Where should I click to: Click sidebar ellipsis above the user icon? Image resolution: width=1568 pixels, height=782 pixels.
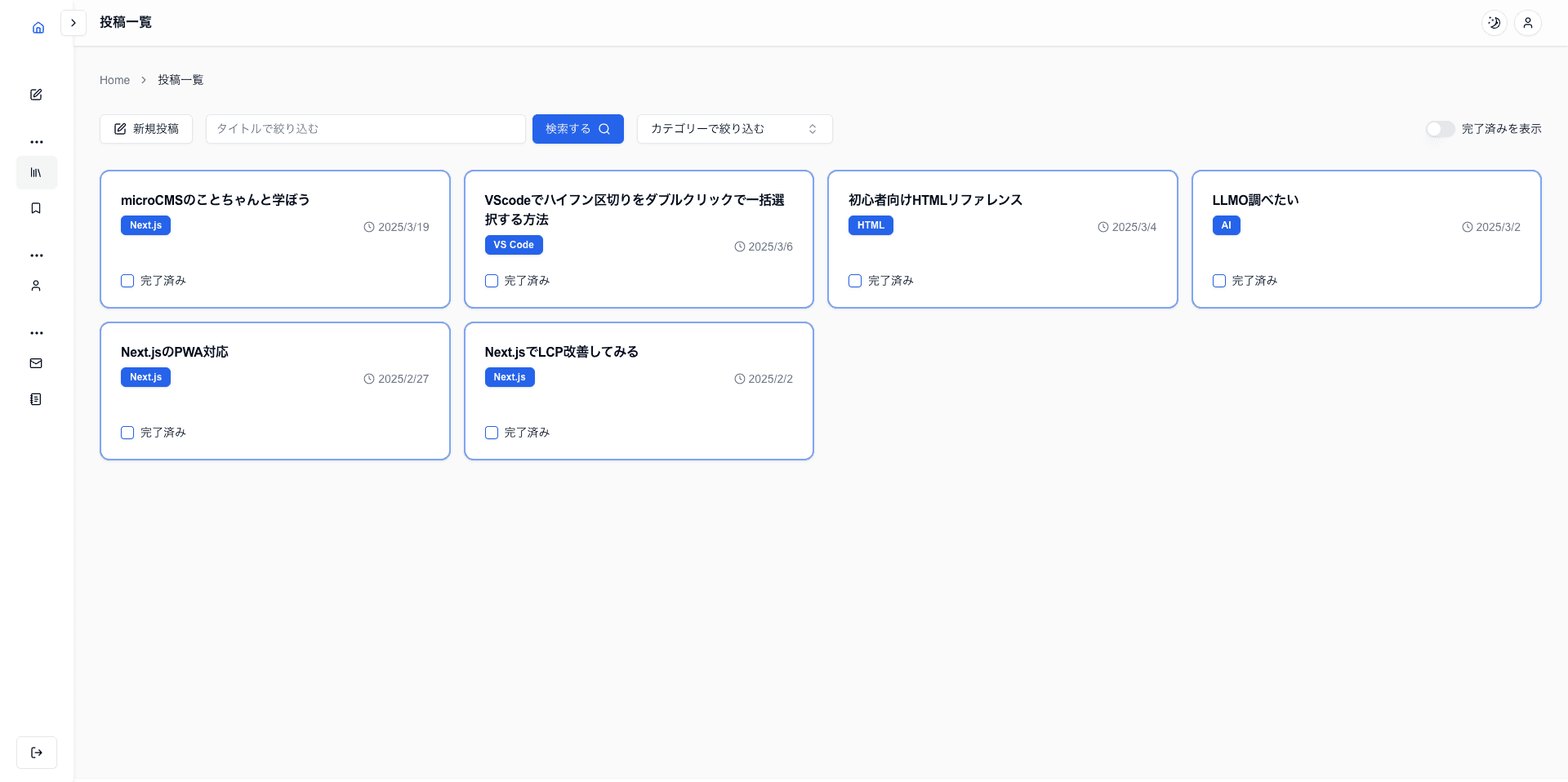click(x=37, y=255)
